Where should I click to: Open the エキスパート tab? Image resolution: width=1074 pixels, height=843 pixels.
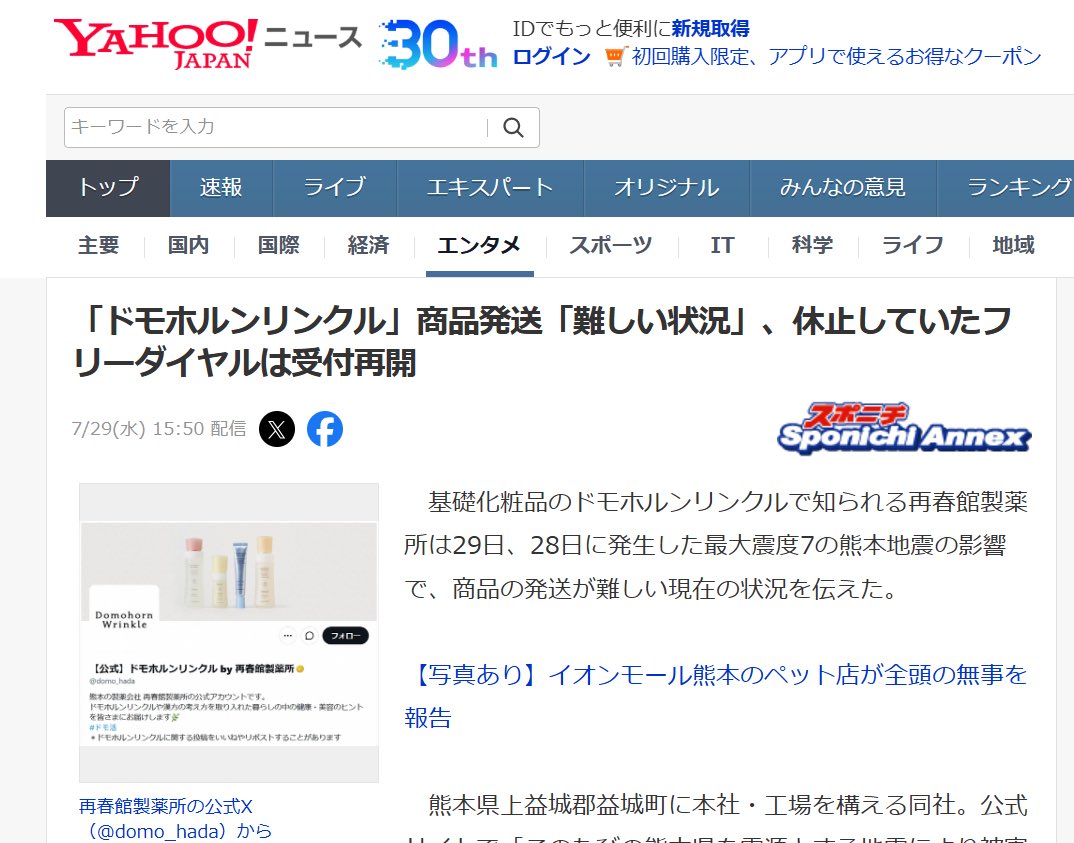click(x=490, y=188)
